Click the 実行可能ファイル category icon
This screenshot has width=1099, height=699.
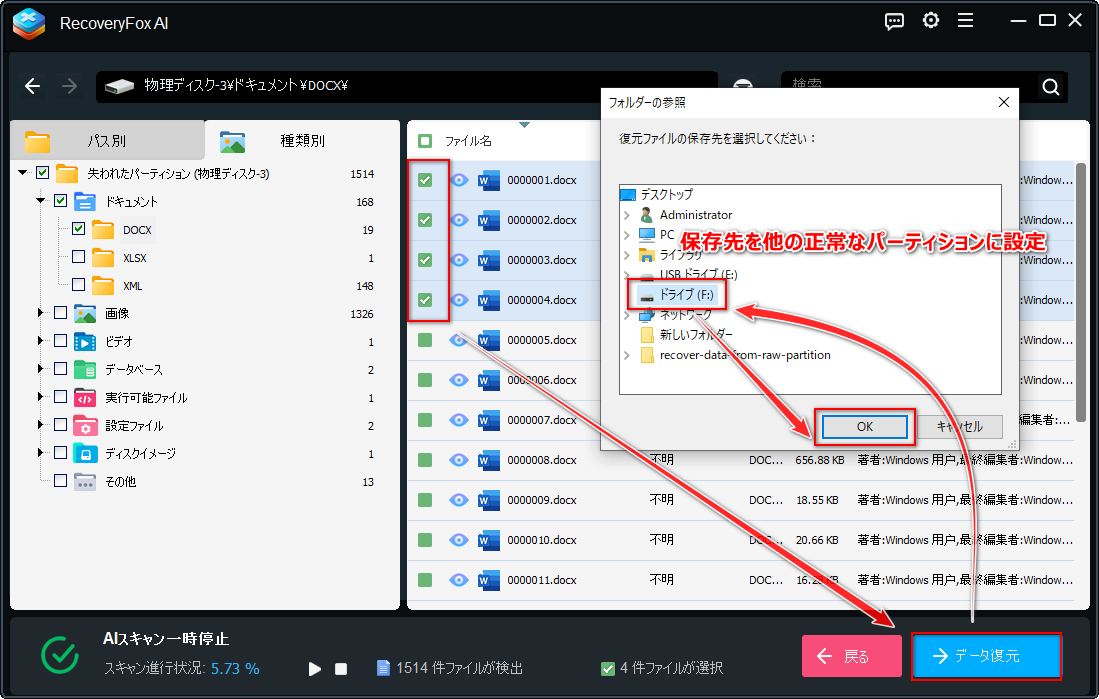[85, 398]
